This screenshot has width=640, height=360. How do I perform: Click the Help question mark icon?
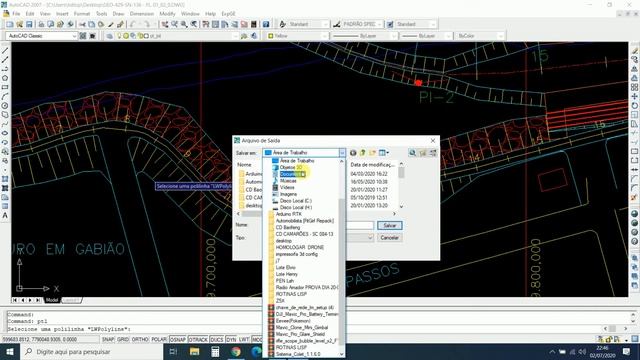(x=266, y=24)
